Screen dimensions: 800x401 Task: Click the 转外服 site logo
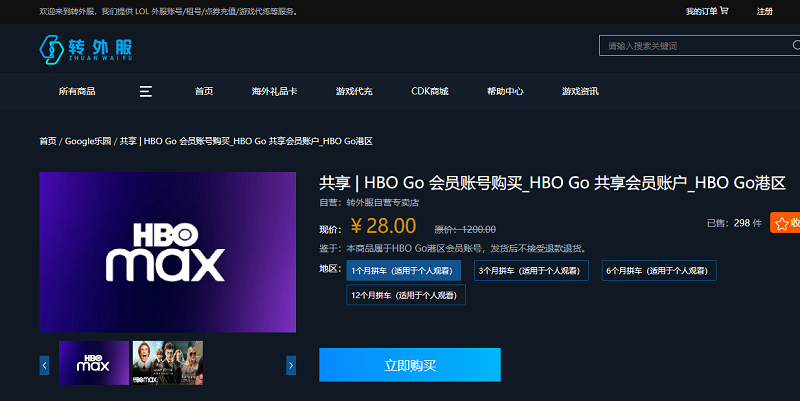pyautogui.click(x=86, y=49)
